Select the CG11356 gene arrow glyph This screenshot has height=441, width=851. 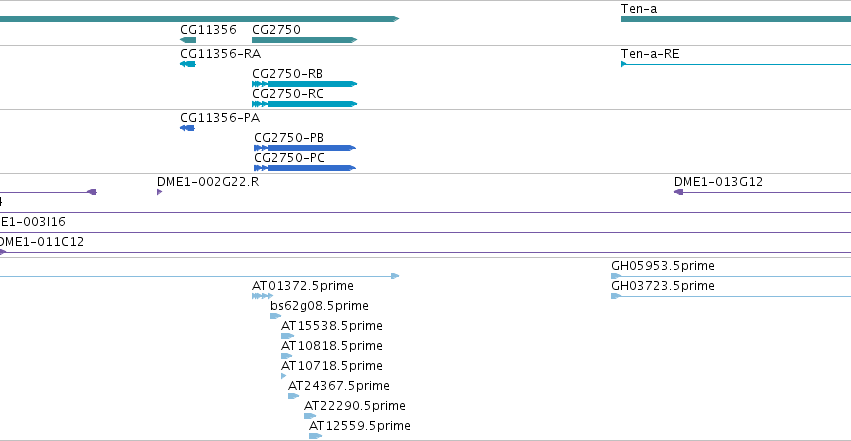[188, 40]
